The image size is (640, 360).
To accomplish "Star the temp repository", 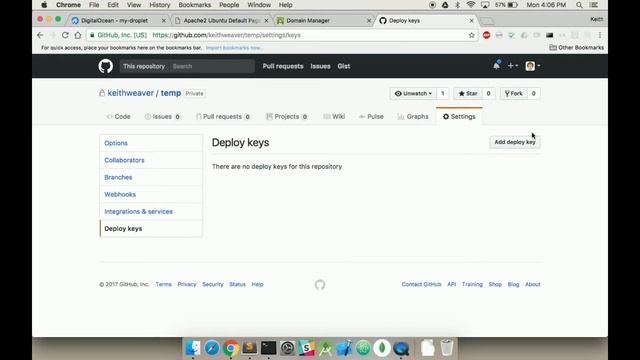I will point(468,93).
